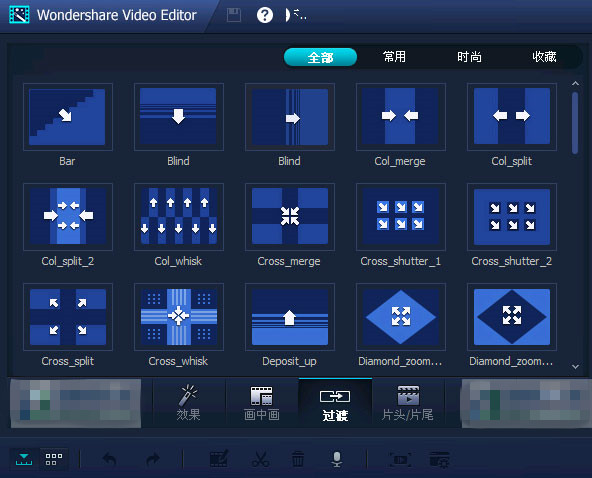Select the dark diamond Diamond_zoom transition
This screenshot has height=478, width=592.
click(512, 317)
